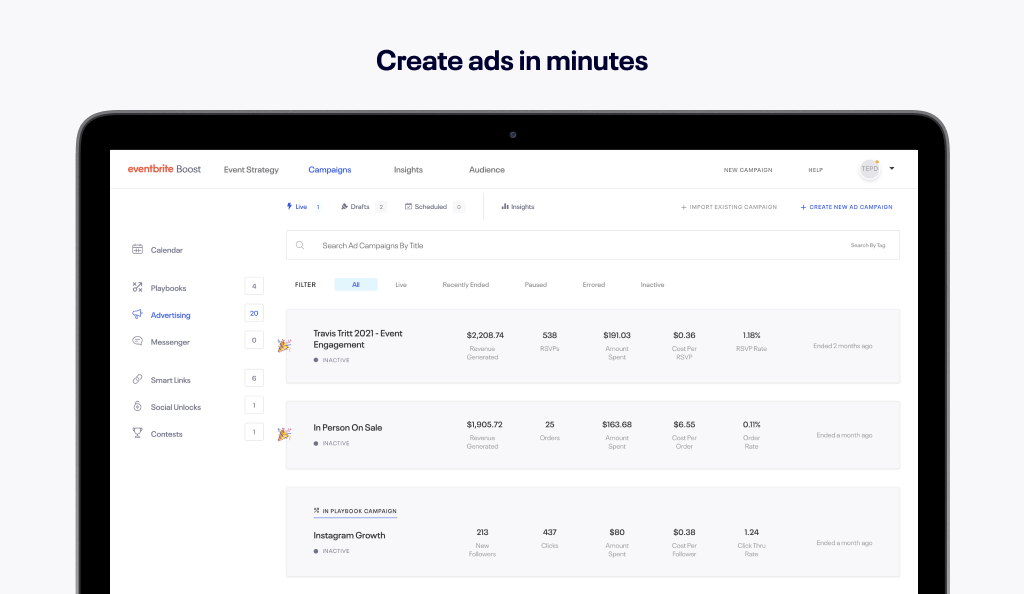Screen dimensions: 1024x594
Task: Open the Instagram Growth campaign
Action: (349, 536)
